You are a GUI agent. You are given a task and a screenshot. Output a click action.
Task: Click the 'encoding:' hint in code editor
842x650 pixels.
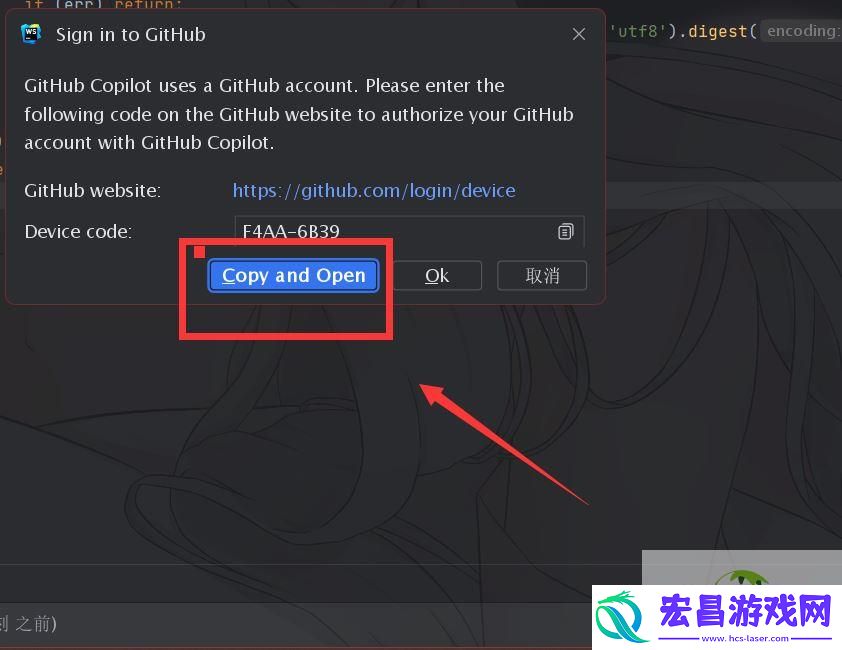click(802, 31)
